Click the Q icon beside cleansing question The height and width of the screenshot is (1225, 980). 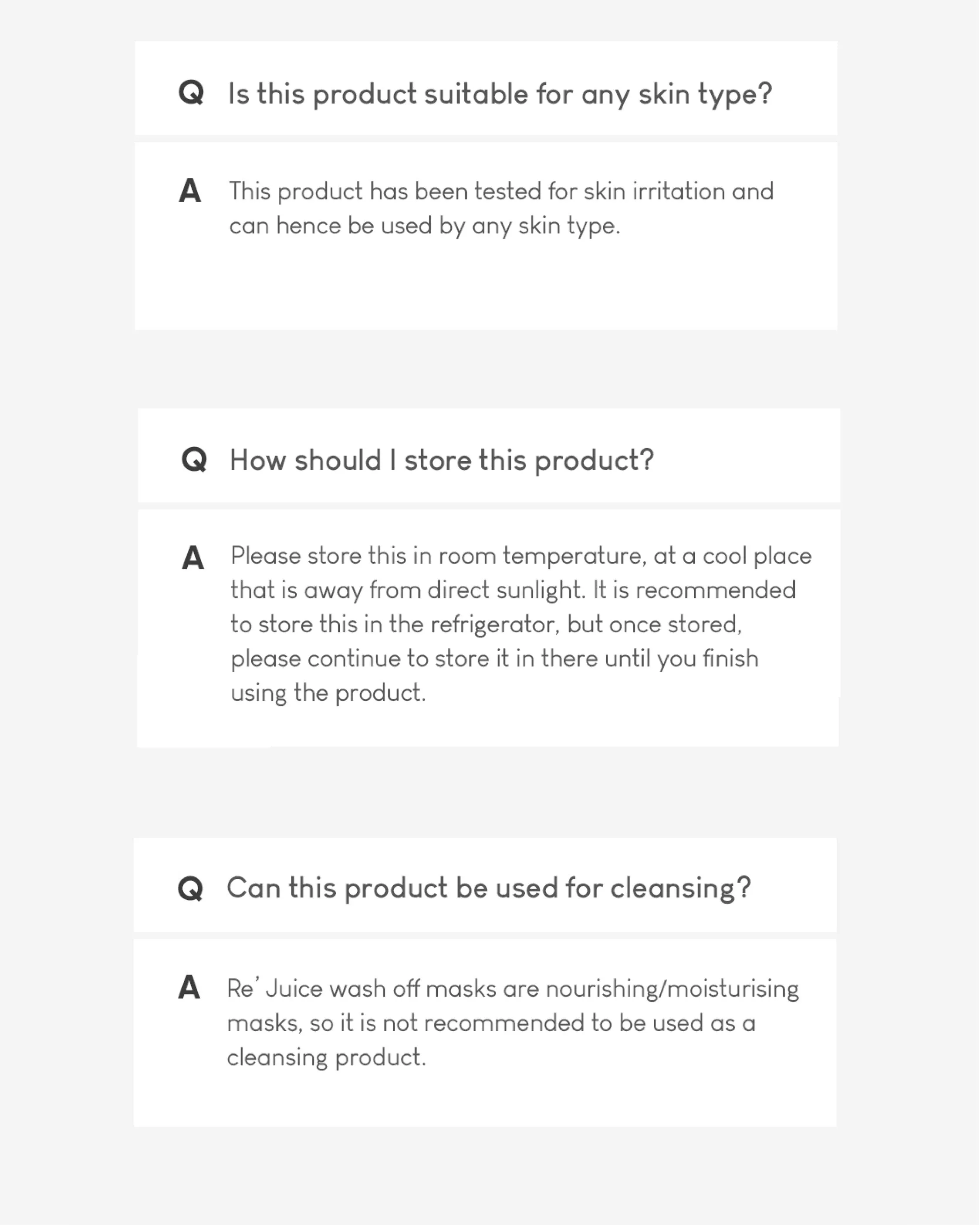point(190,888)
